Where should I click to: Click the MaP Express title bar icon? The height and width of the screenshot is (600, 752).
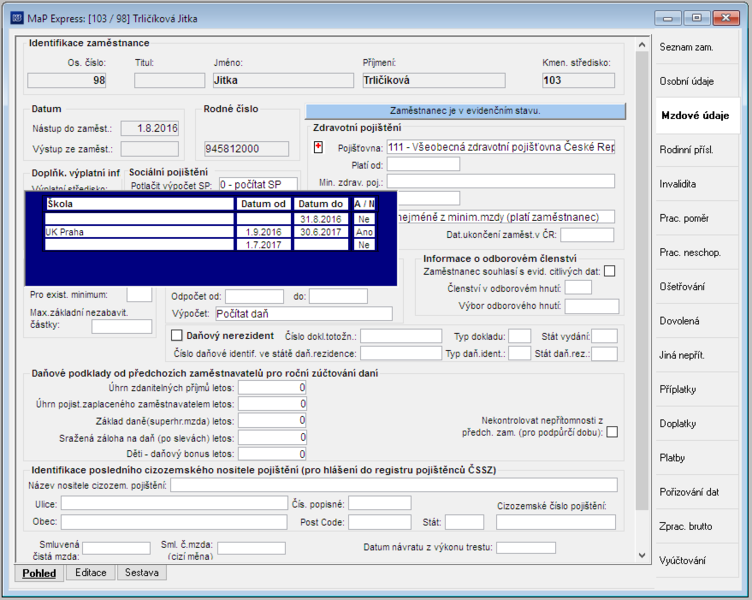click(x=17, y=18)
